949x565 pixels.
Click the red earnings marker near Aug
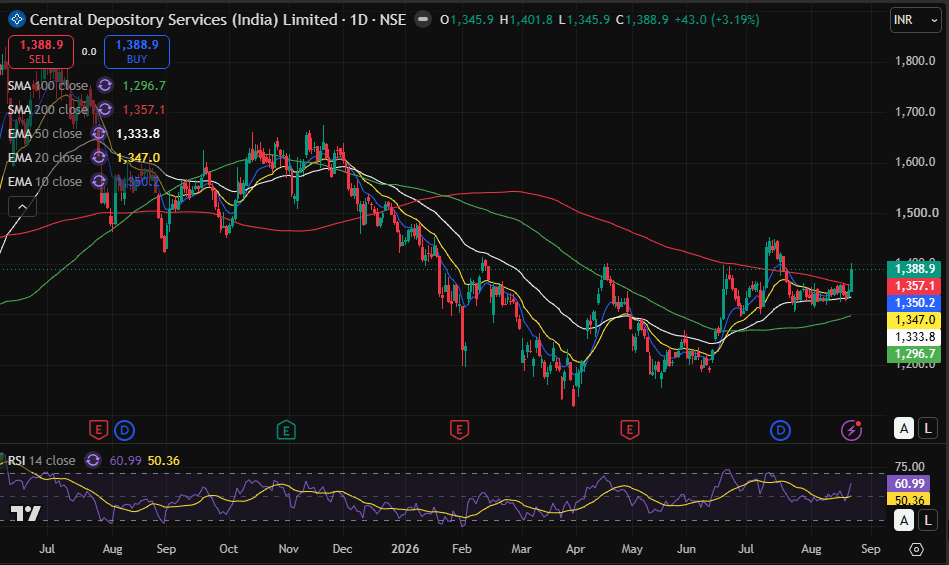(x=98, y=430)
